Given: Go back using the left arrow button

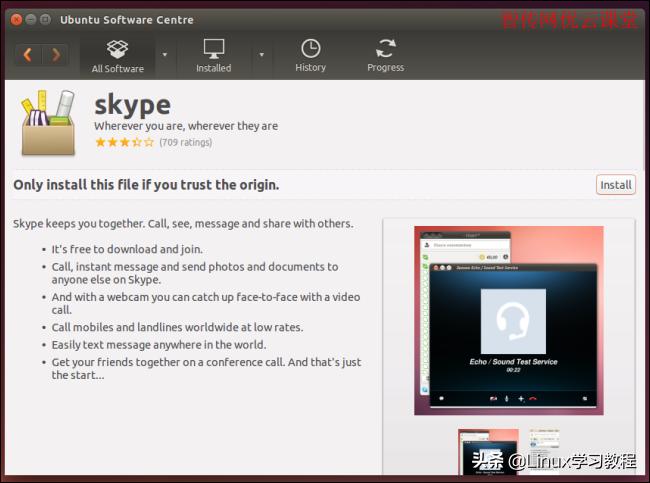Looking at the screenshot, I should pyautogui.click(x=28, y=54).
